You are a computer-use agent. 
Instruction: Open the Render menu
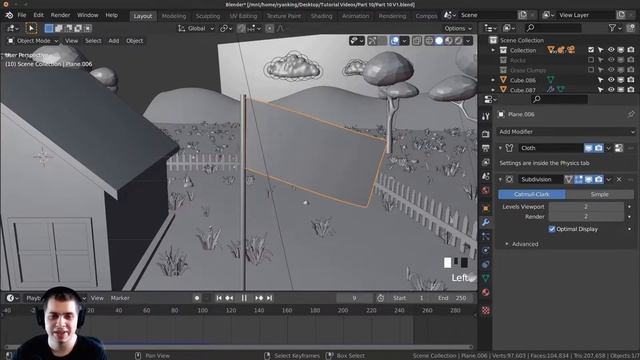[x=60, y=15]
